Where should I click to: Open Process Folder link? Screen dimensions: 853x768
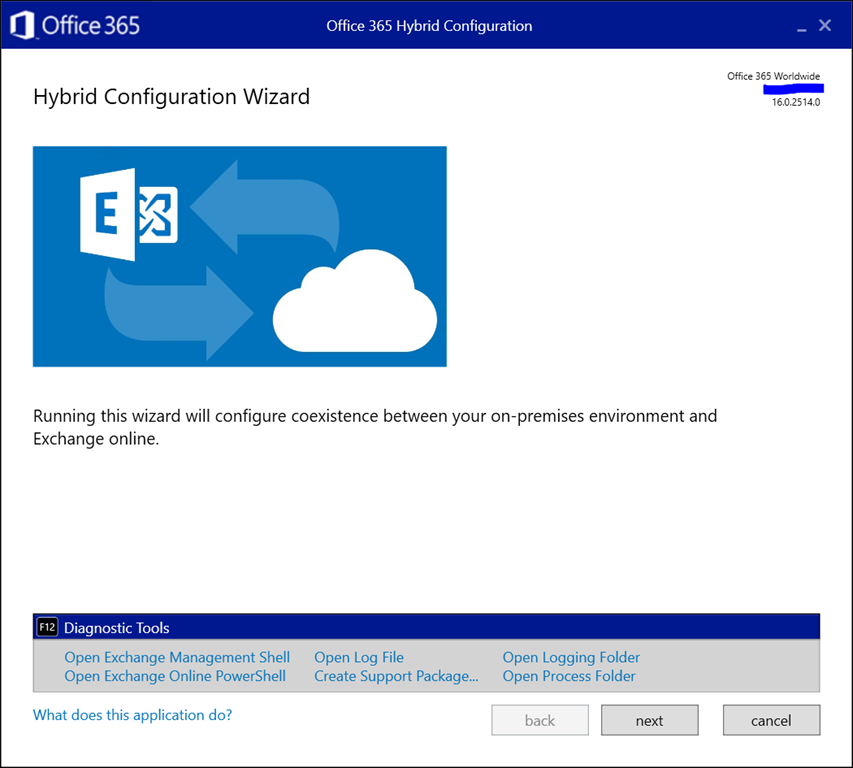tap(569, 676)
